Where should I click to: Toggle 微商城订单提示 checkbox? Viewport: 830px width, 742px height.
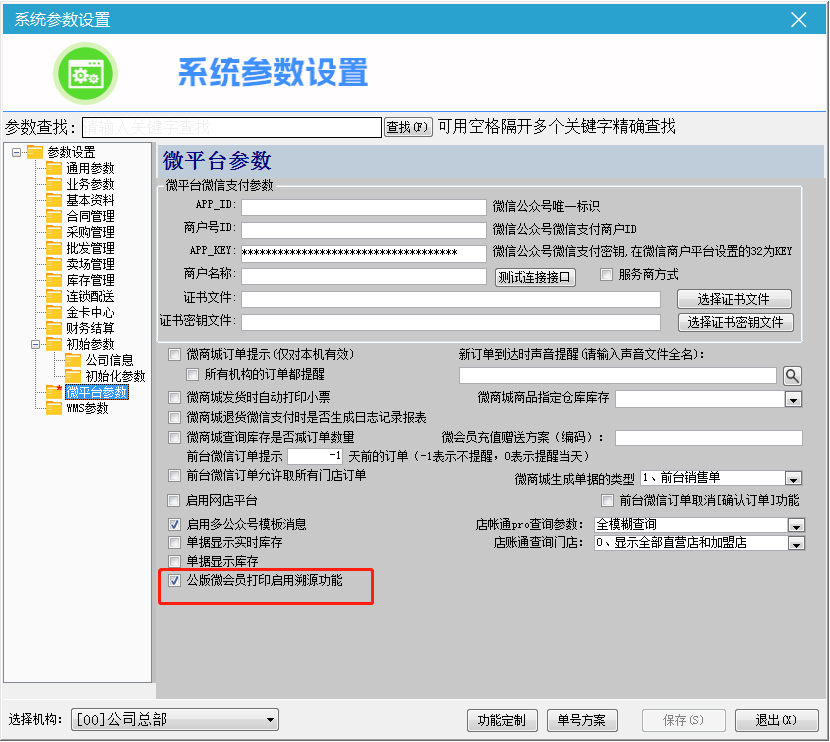[174, 355]
